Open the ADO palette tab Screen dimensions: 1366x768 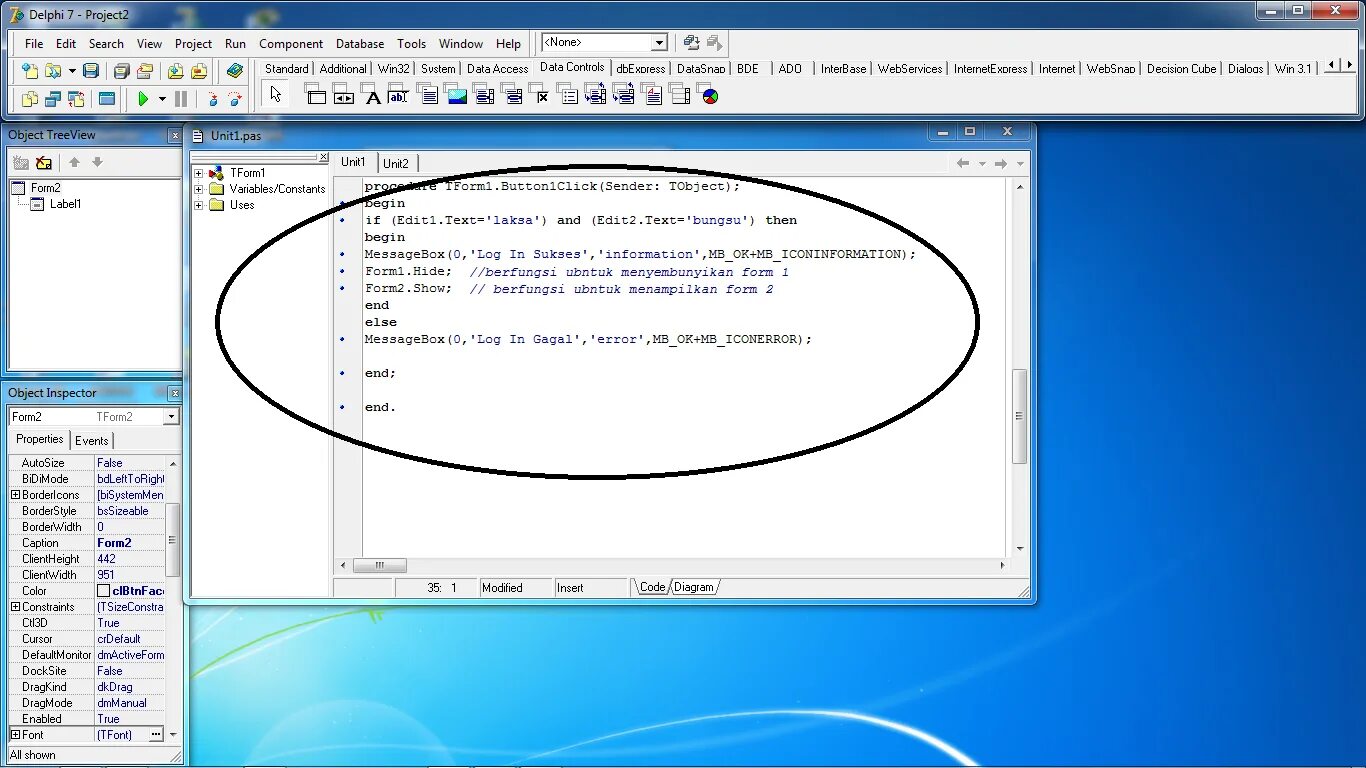click(x=790, y=69)
